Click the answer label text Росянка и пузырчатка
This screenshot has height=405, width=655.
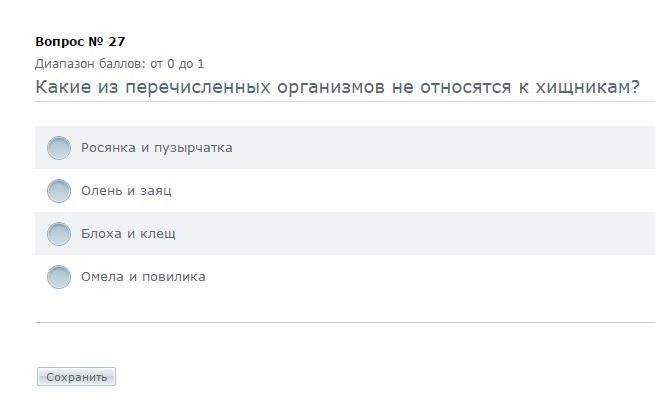pos(156,148)
